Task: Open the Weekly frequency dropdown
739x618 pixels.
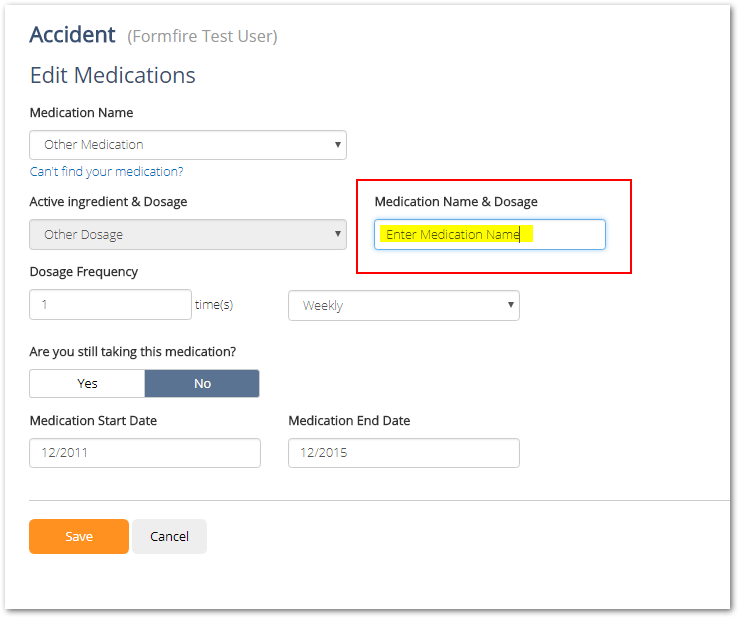Action: pyautogui.click(x=404, y=305)
